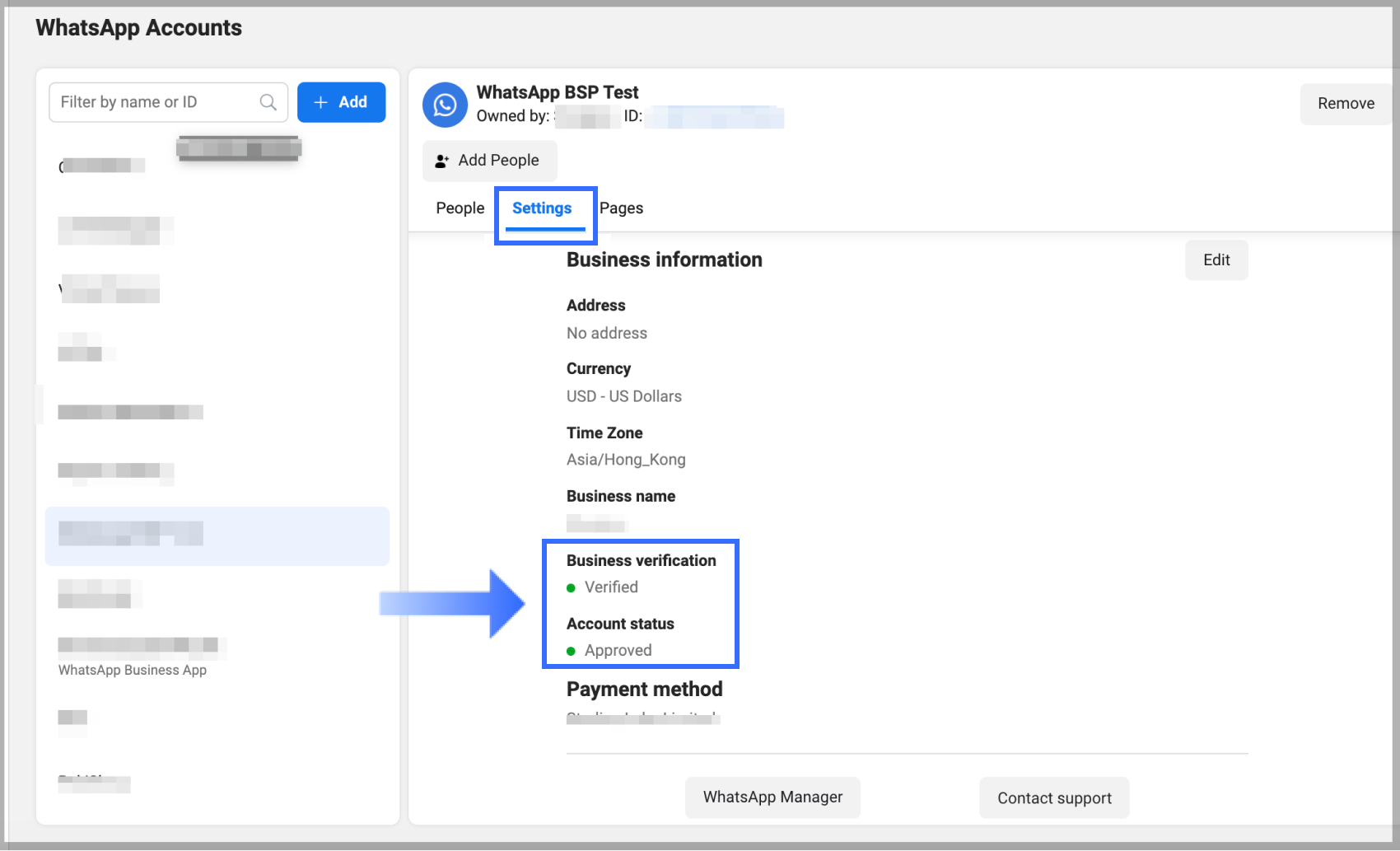Edit the Business information section
Image resolution: width=1400 pixels, height=851 pixels.
tap(1216, 260)
